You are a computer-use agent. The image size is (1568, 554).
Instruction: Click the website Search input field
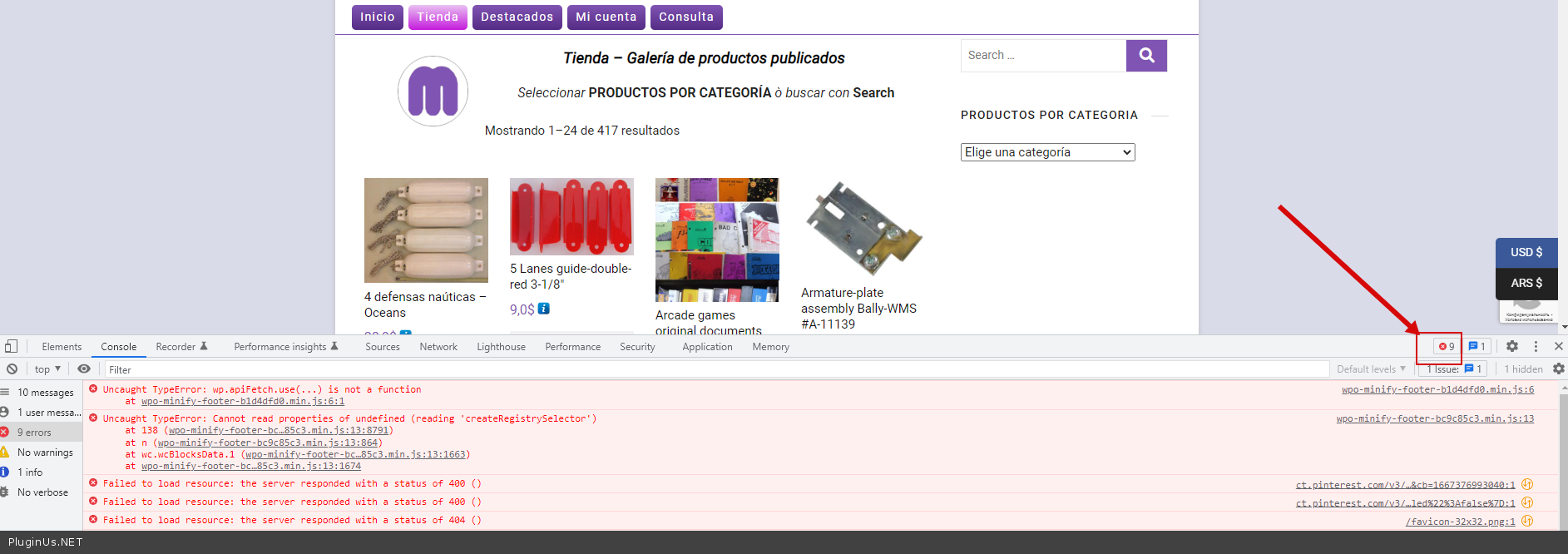tap(1043, 56)
